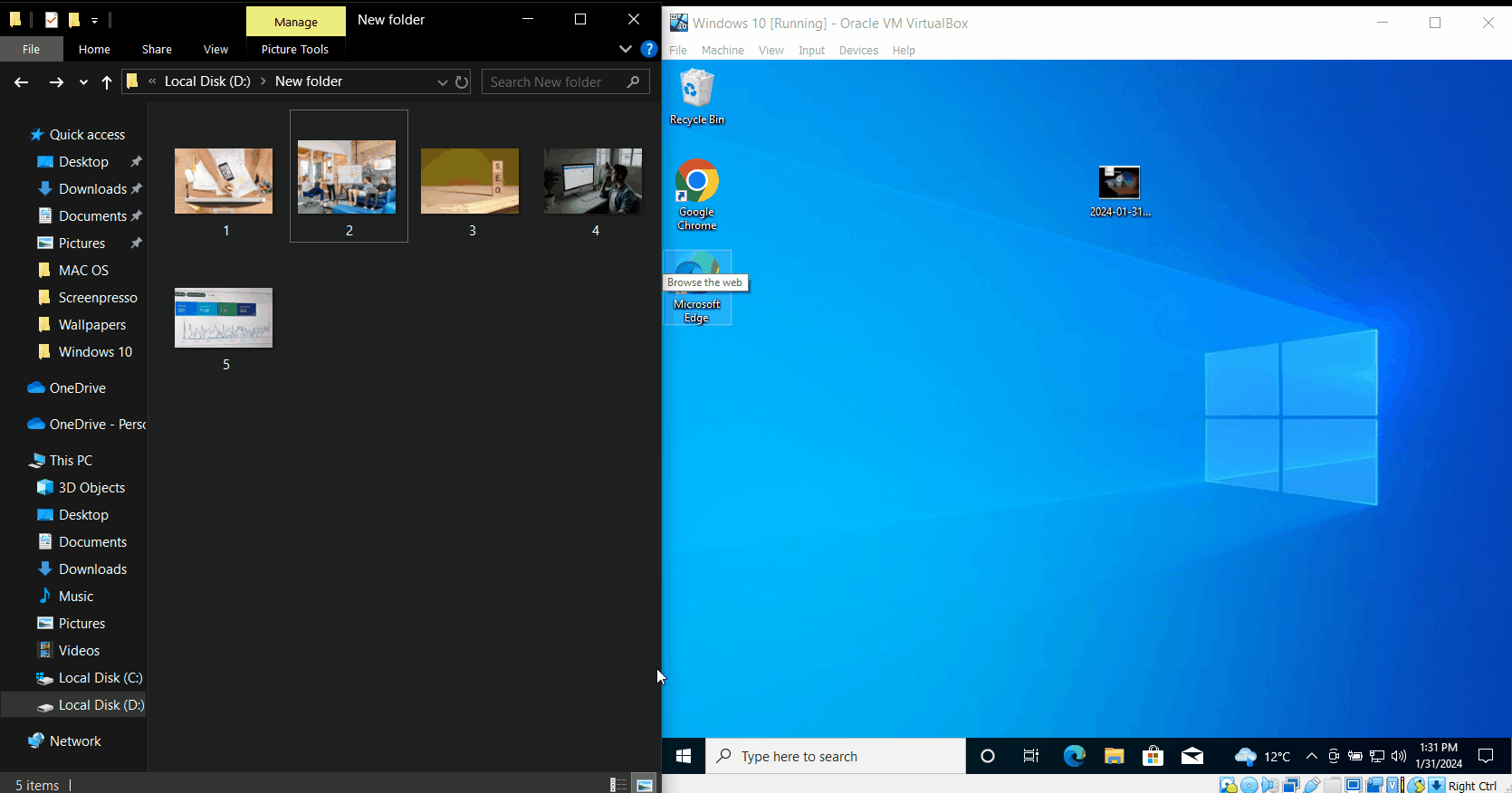Image resolution: width=1512 pixels, height=793 pixels.
Task: Open the File tab in Explorer
Action: [x=32, y=49]
